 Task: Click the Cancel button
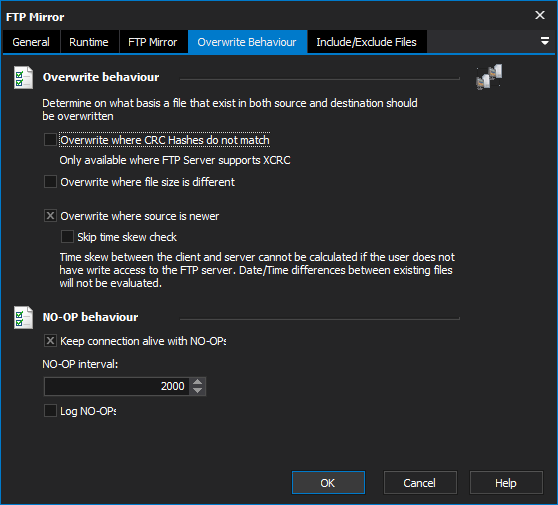(420, 483)
